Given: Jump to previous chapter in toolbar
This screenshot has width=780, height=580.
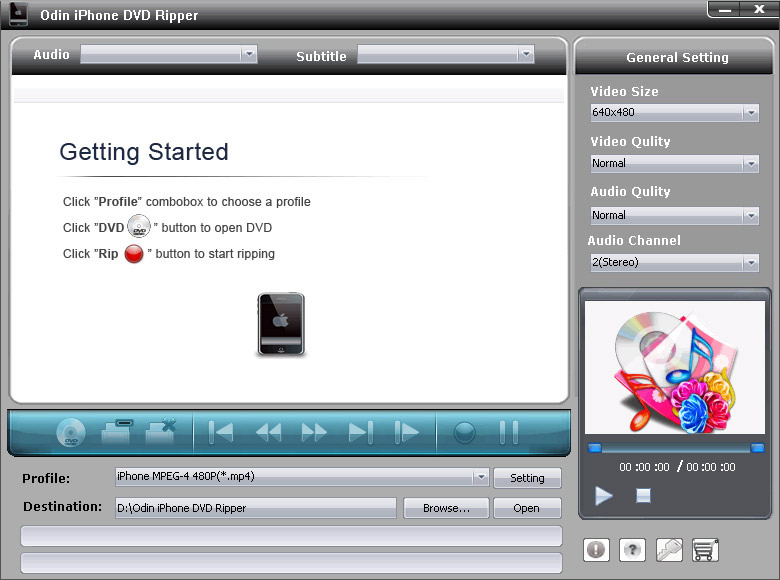Looking at the screenshot, I should 221,432.
